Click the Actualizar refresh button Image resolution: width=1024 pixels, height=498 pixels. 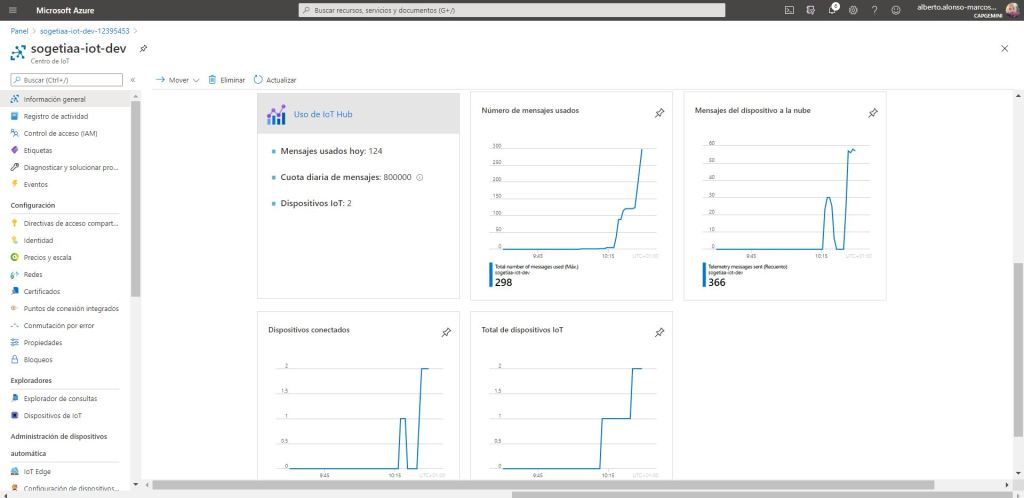point(275,80)
